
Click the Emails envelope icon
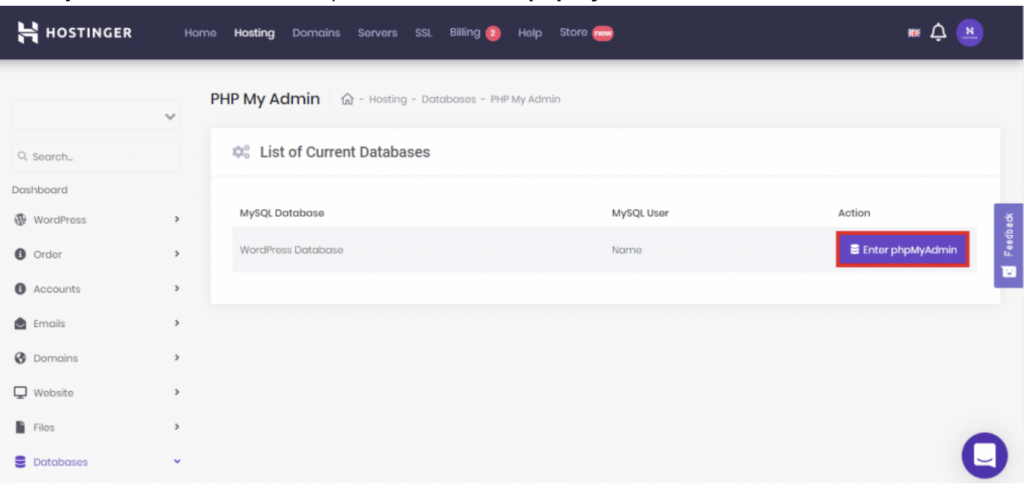pyautogui.click(x=20, y=323)
